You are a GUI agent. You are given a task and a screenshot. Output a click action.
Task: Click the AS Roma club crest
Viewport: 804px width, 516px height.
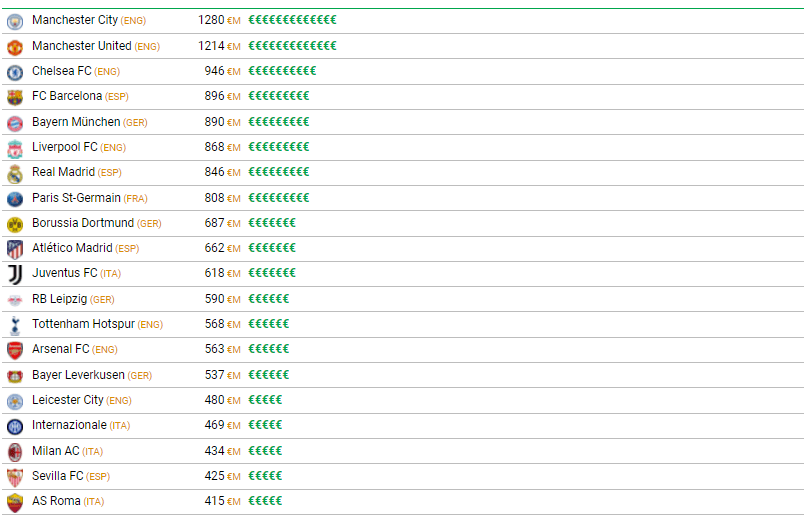pos(15,503)
